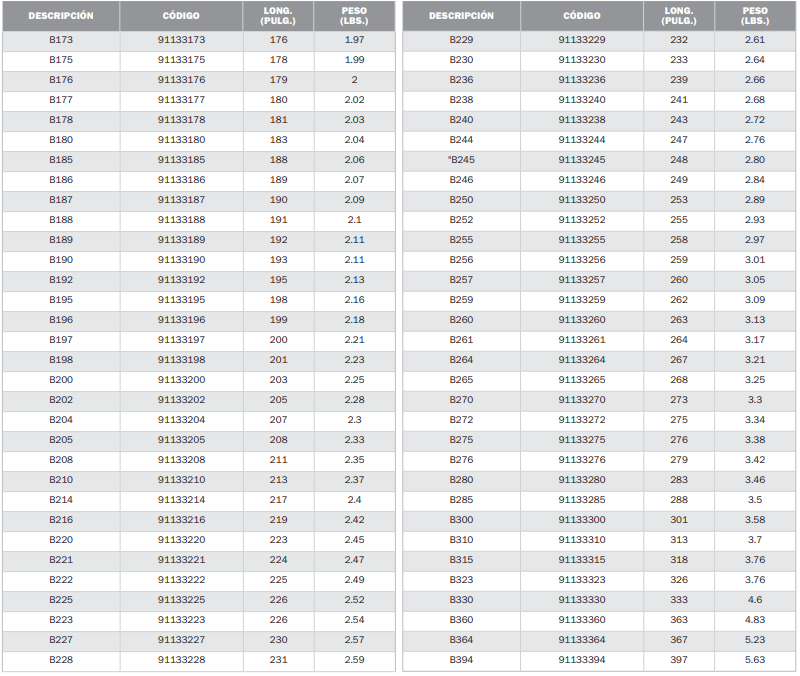Click the "B245 description cell
800x676 pixels.
click(x=461, y=160)
